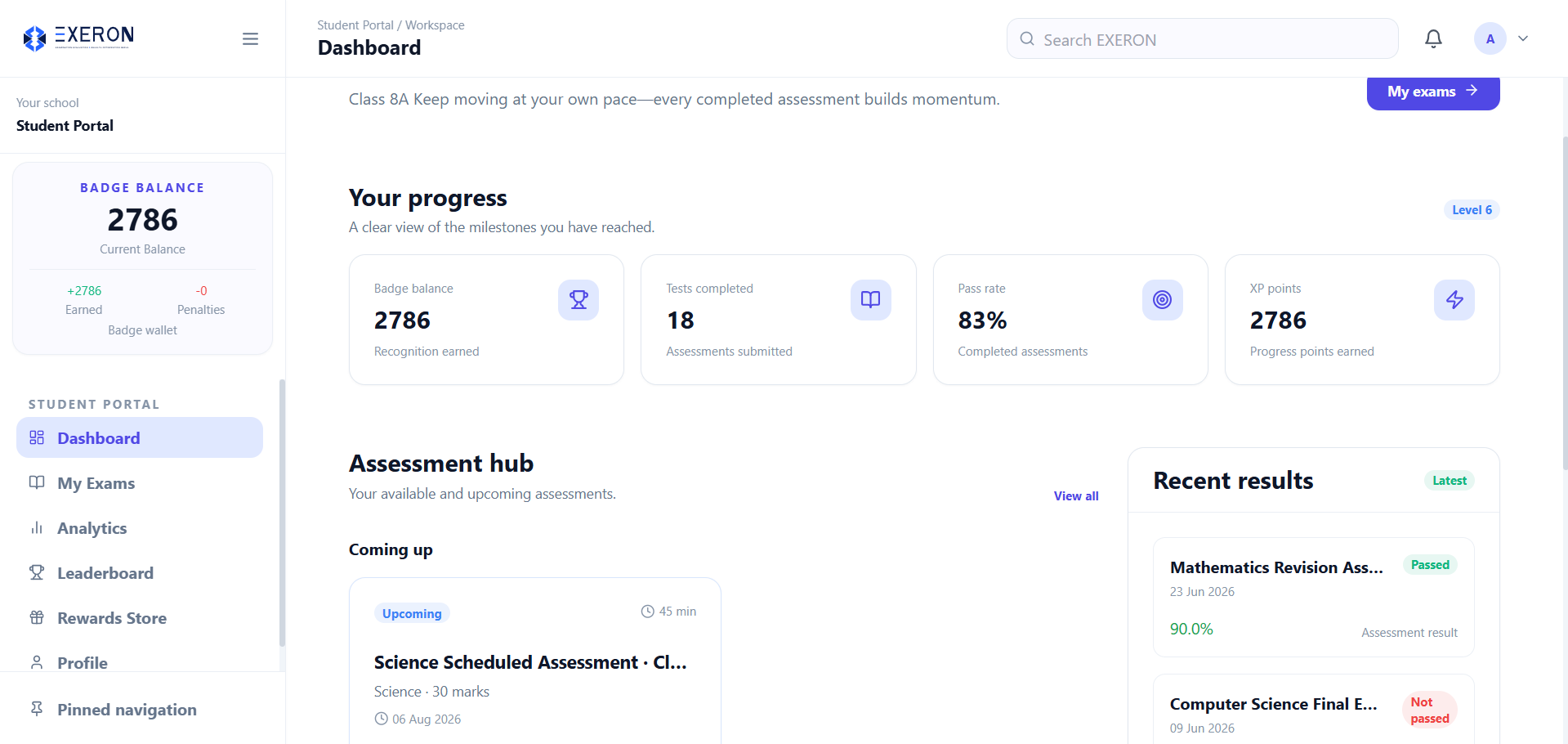Click magnifier icon in search box

[1027, 39]
